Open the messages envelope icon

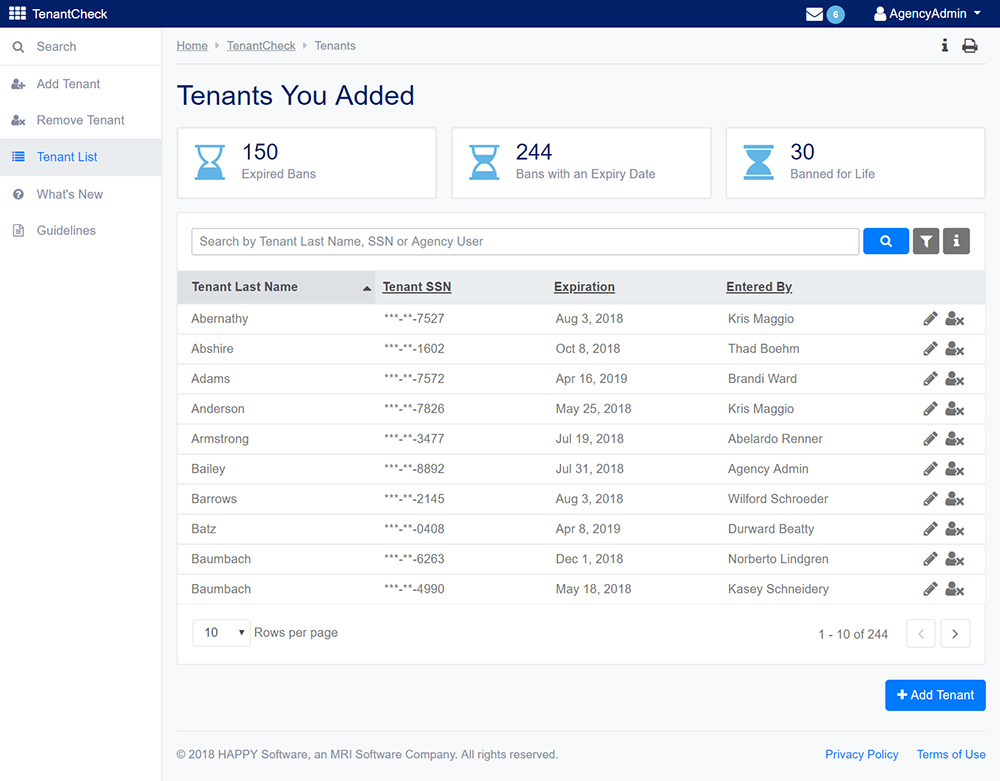(815, 14)
